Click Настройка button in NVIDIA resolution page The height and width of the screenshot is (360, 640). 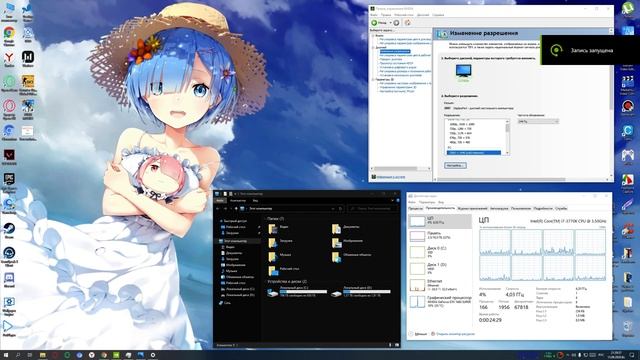point(455,166)
